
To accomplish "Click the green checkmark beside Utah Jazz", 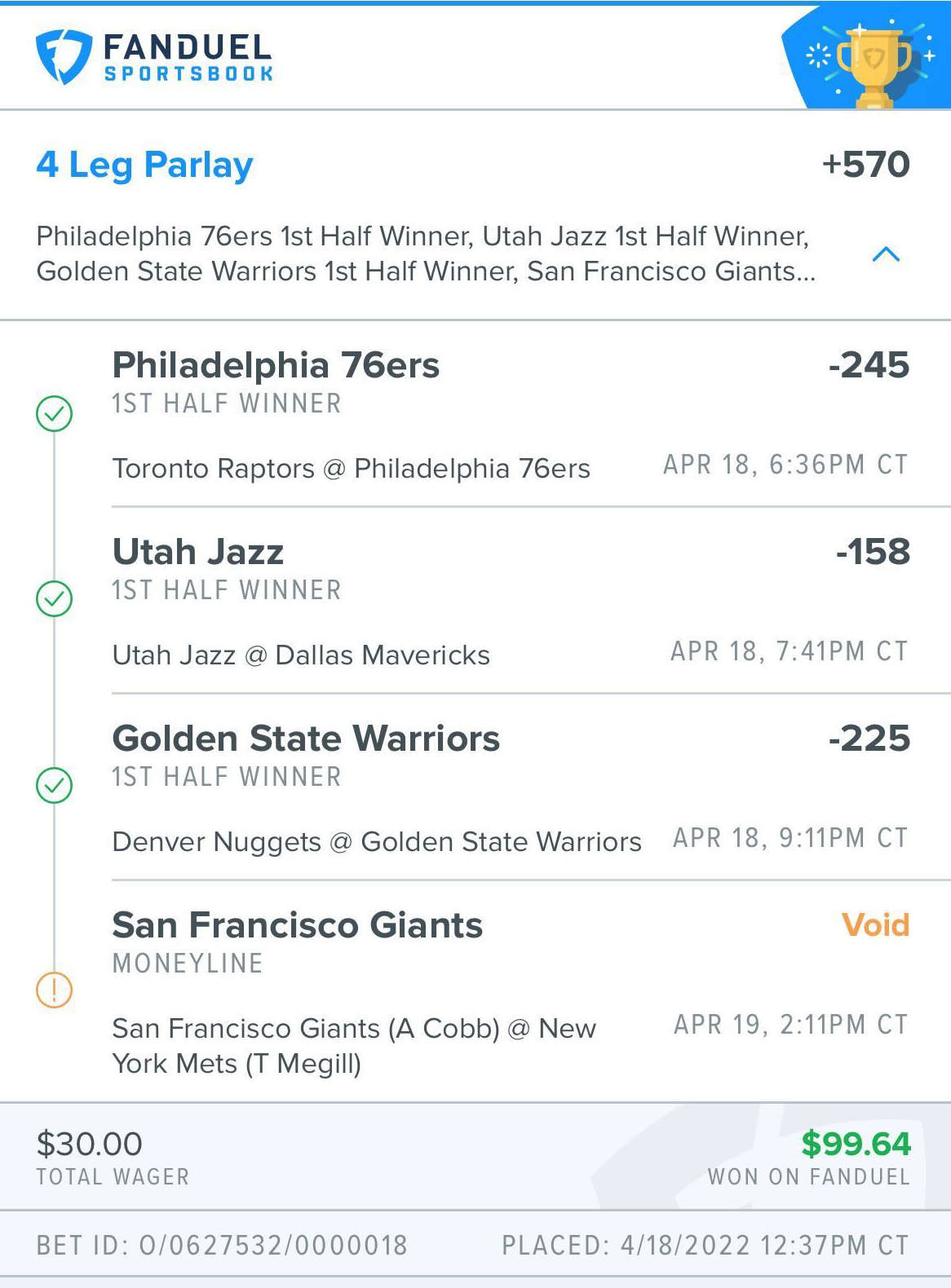I will click(x=55, y=599).
